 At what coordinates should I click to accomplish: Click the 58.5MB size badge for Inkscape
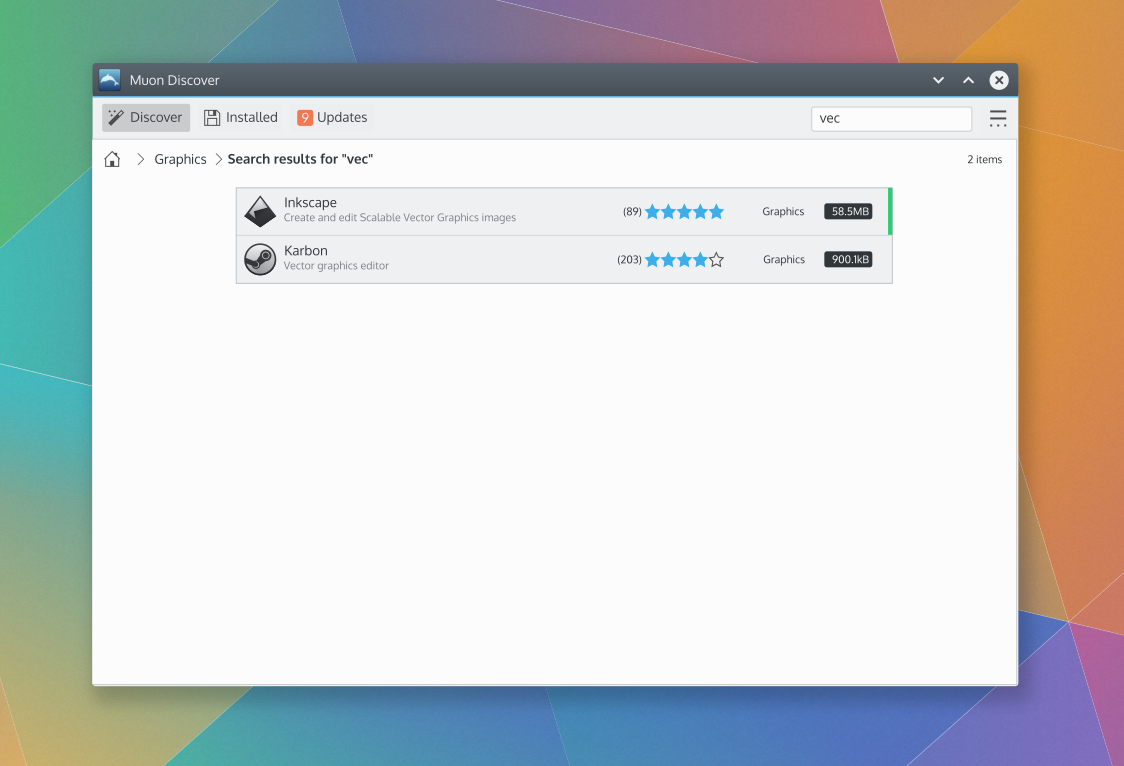(x=848, y=211)
